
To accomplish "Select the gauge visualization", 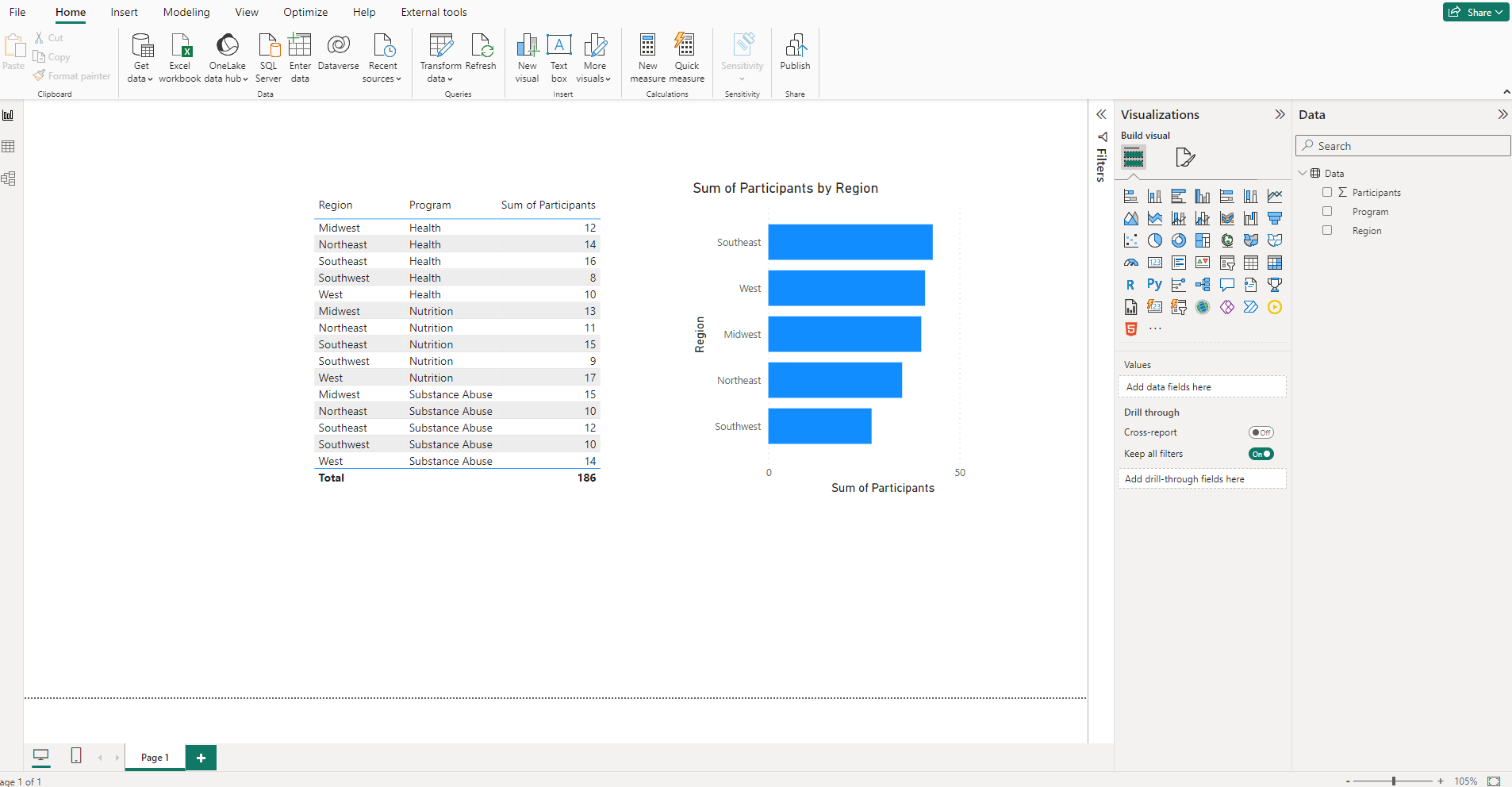I will [1131, 262].
